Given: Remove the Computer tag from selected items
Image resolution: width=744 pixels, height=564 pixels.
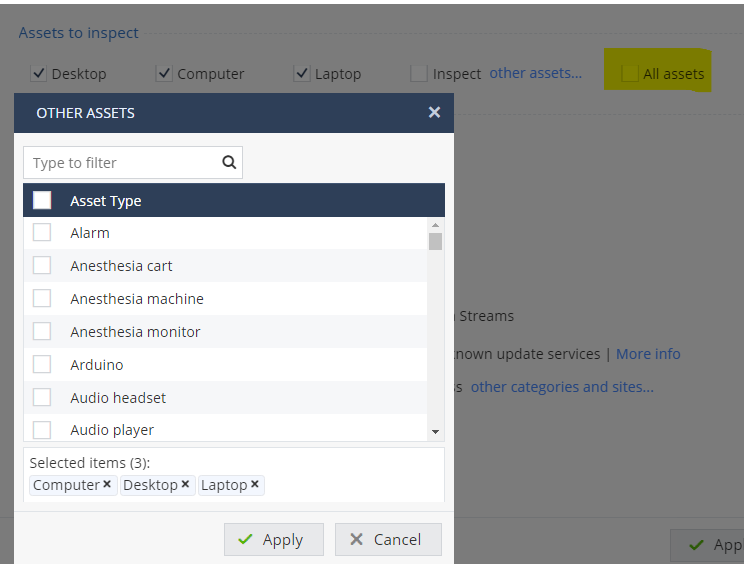Looking at the screenshot, I should (x=107, y=484).
